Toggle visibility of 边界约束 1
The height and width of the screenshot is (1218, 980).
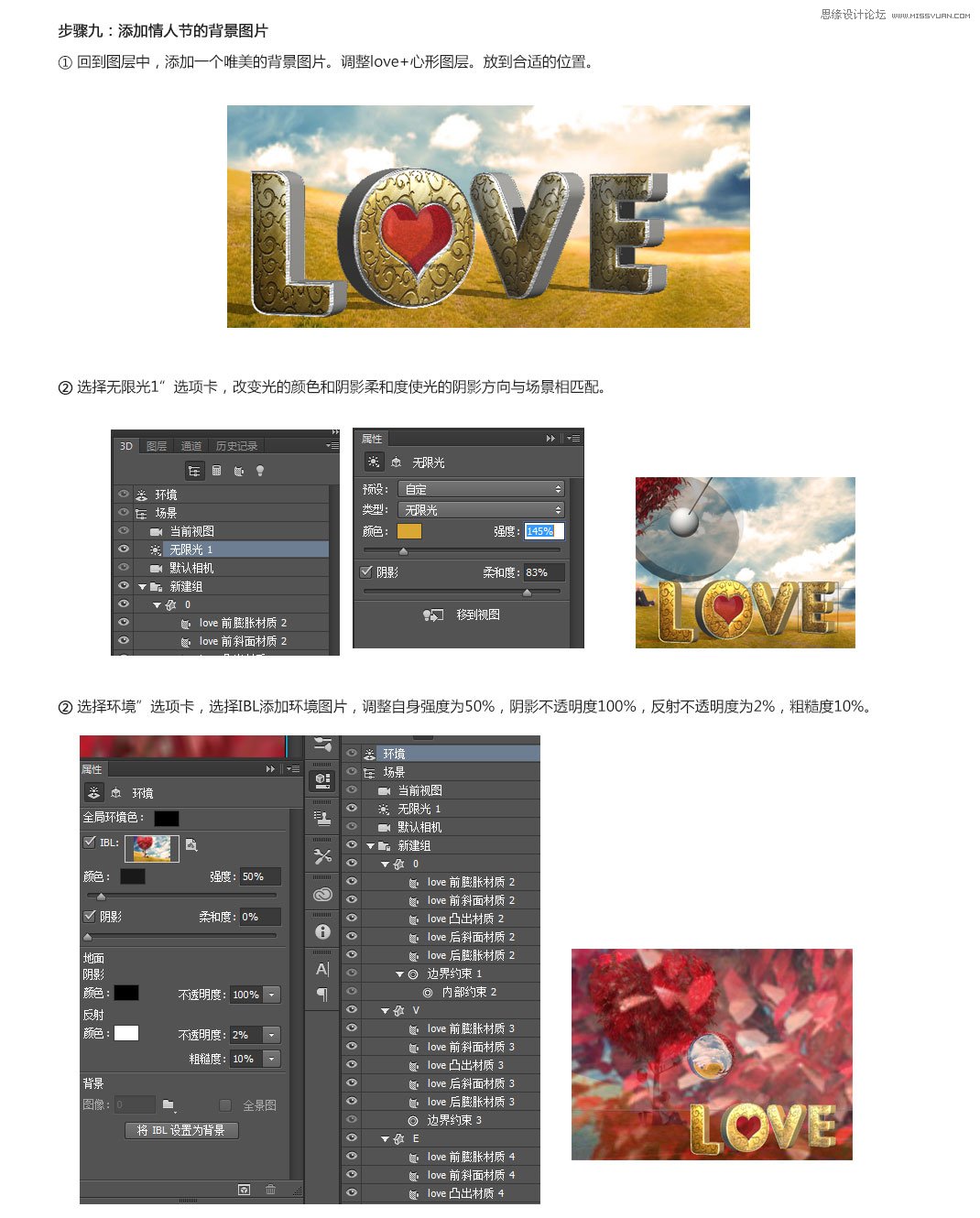352,973
